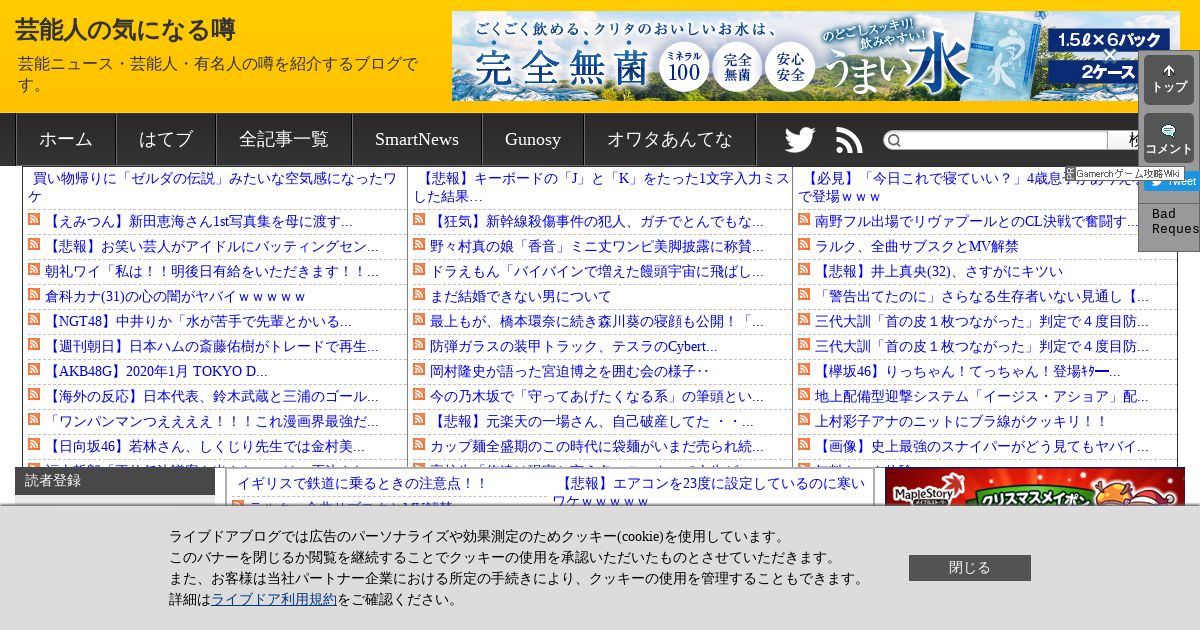Click the クリタ water banner advertisement
Screen dimensions: 1200x630
[x=815, y=56]
